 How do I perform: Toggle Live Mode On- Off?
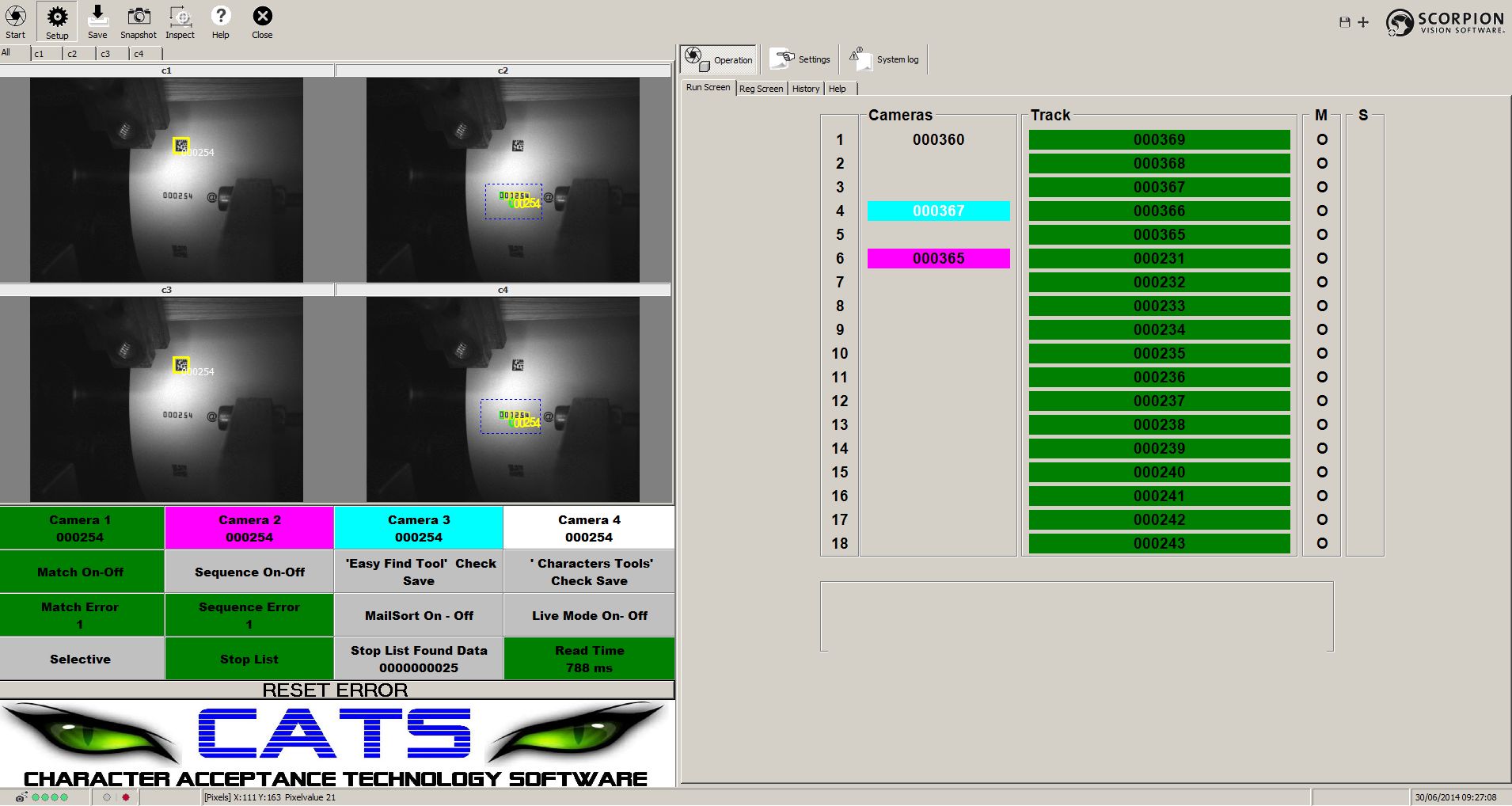(x=589, y=615)
